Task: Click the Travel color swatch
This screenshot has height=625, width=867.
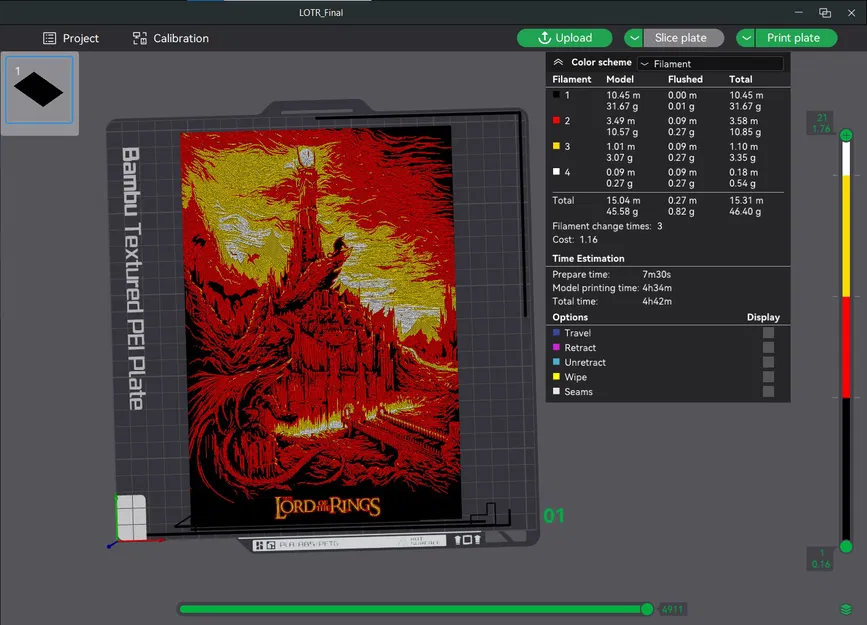Action: [556, 332]
